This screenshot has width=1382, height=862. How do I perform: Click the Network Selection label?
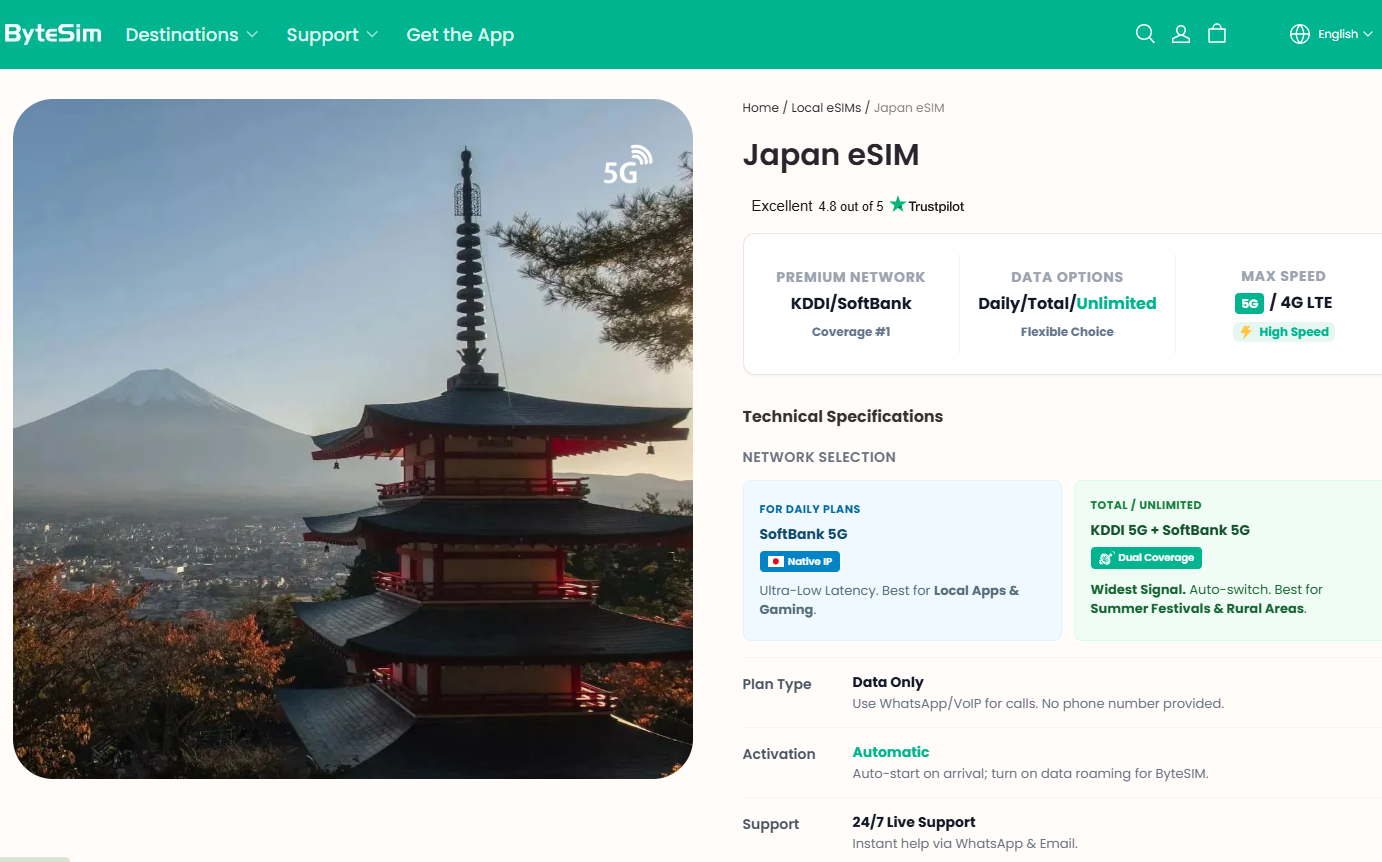click(x=819, y=457)
